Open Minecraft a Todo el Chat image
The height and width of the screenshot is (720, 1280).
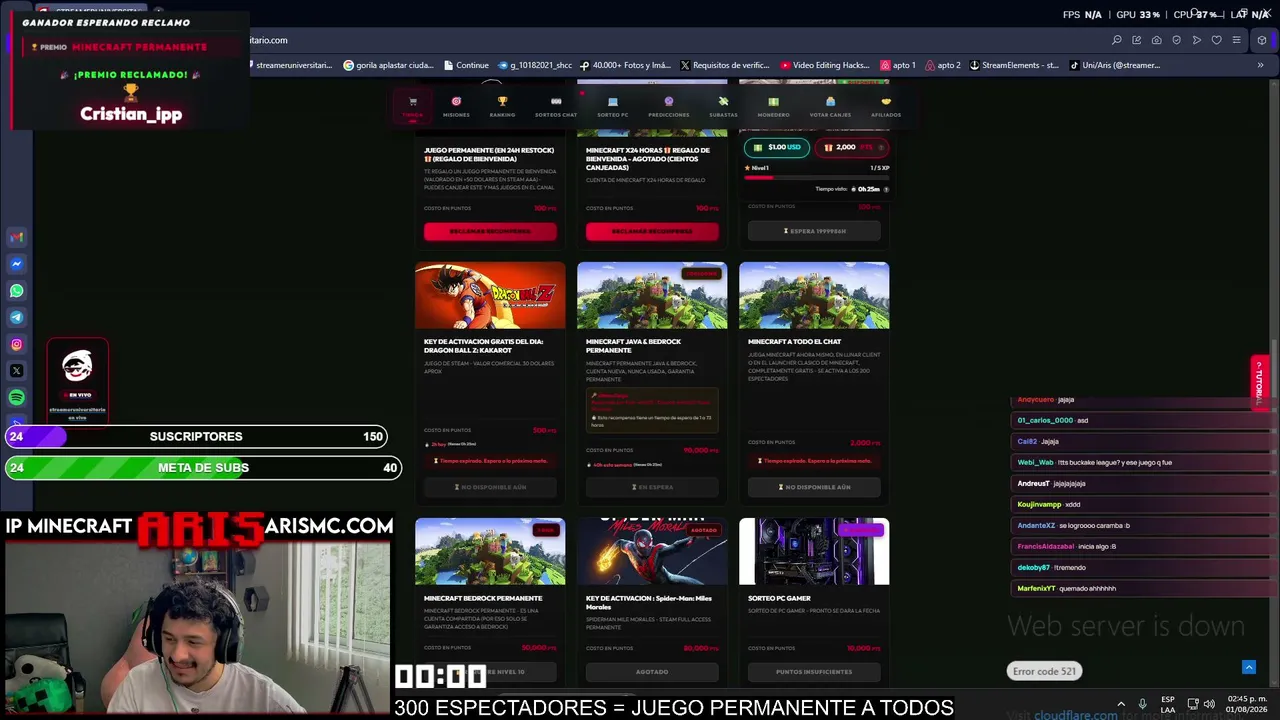(814, 295)
